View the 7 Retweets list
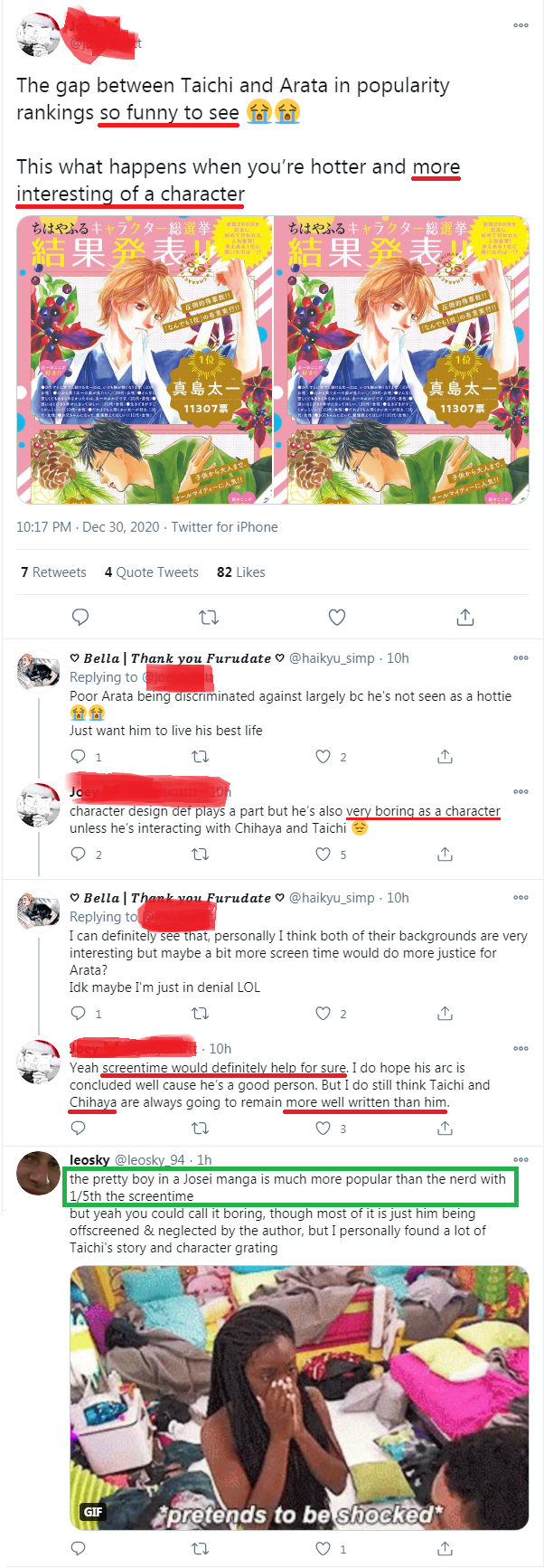 click(53, 572)
